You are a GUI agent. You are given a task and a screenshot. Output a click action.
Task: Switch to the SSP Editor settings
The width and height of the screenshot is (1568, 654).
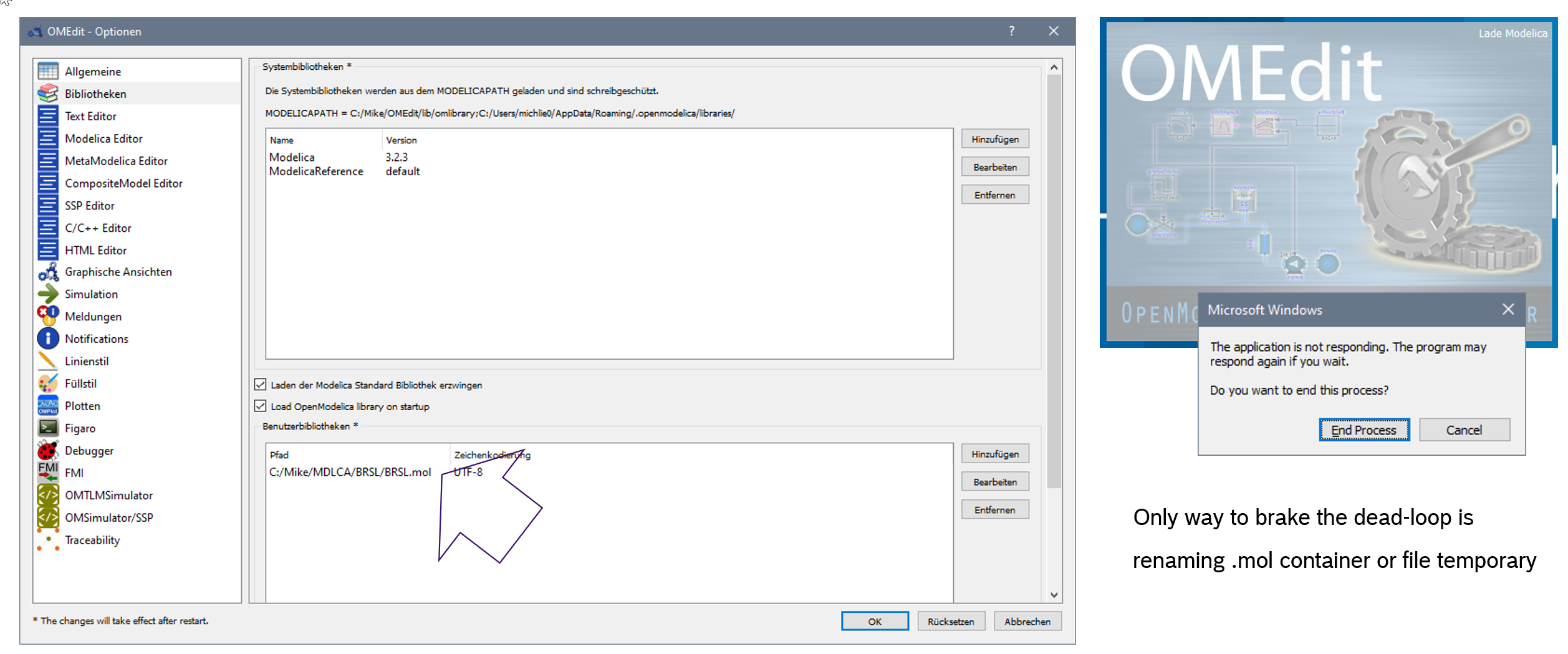coord(89,205)
